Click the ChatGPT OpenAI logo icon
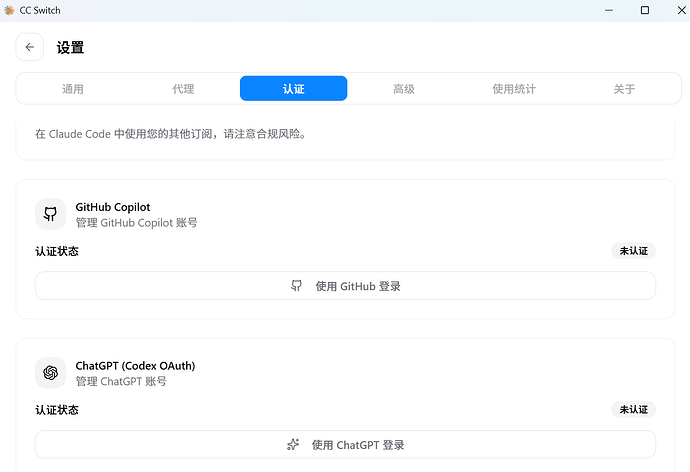The width and height of the screenshot is (690, 472). pyautogui.click(x=51, y=373)
